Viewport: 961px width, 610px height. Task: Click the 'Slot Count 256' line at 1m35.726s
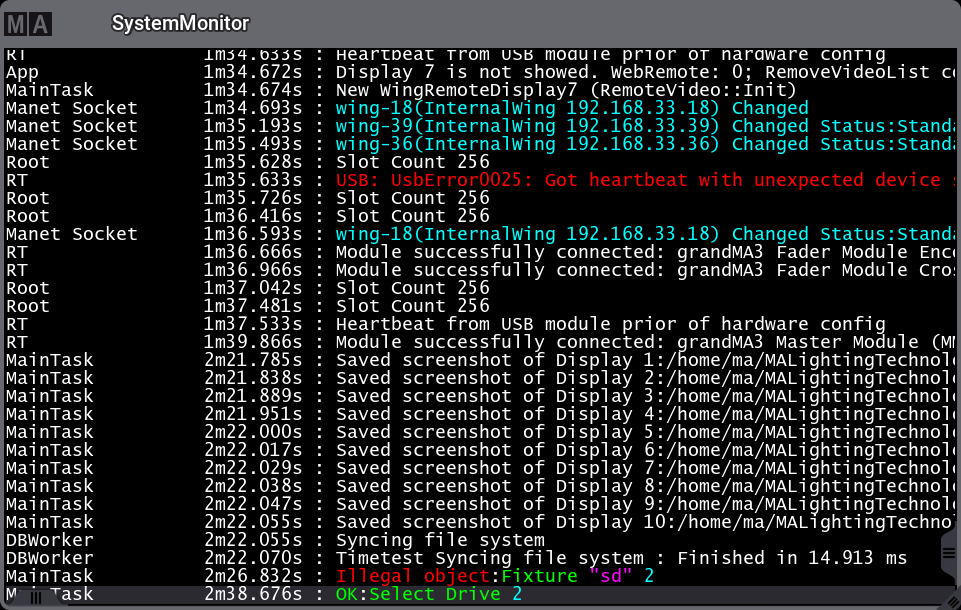click(480, 198)
